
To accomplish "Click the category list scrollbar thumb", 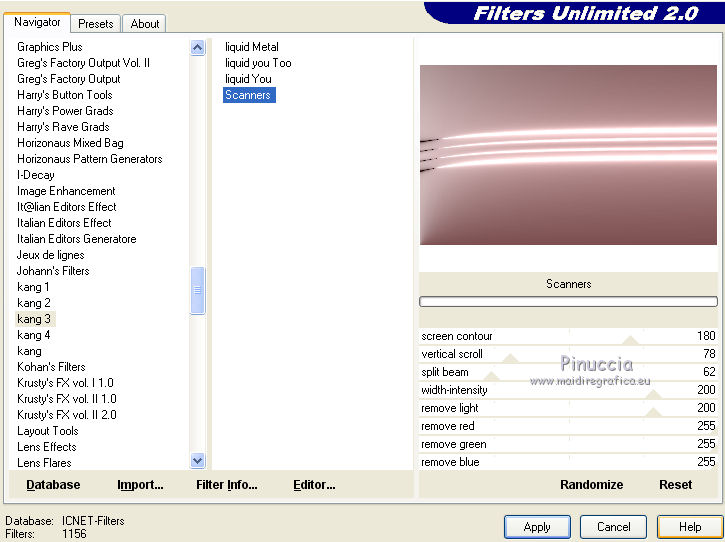I will 197,290.
